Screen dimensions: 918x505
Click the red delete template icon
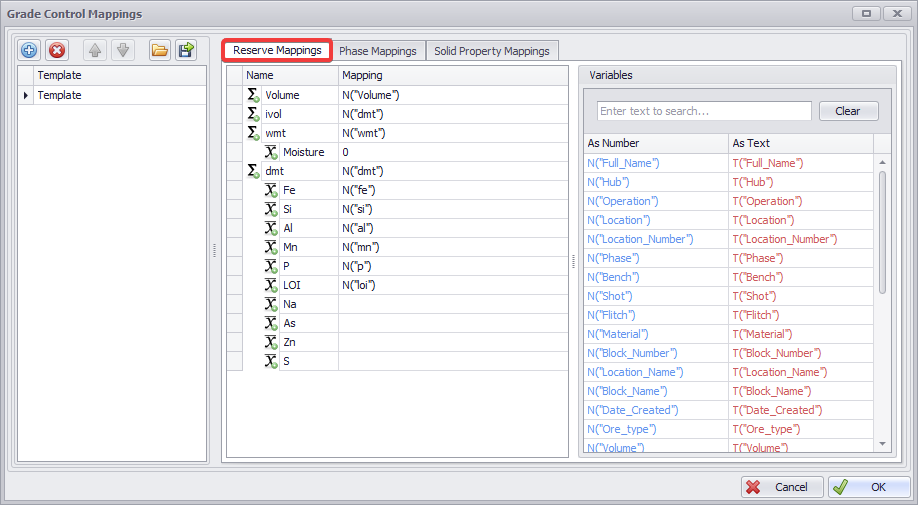pos(57,50)
